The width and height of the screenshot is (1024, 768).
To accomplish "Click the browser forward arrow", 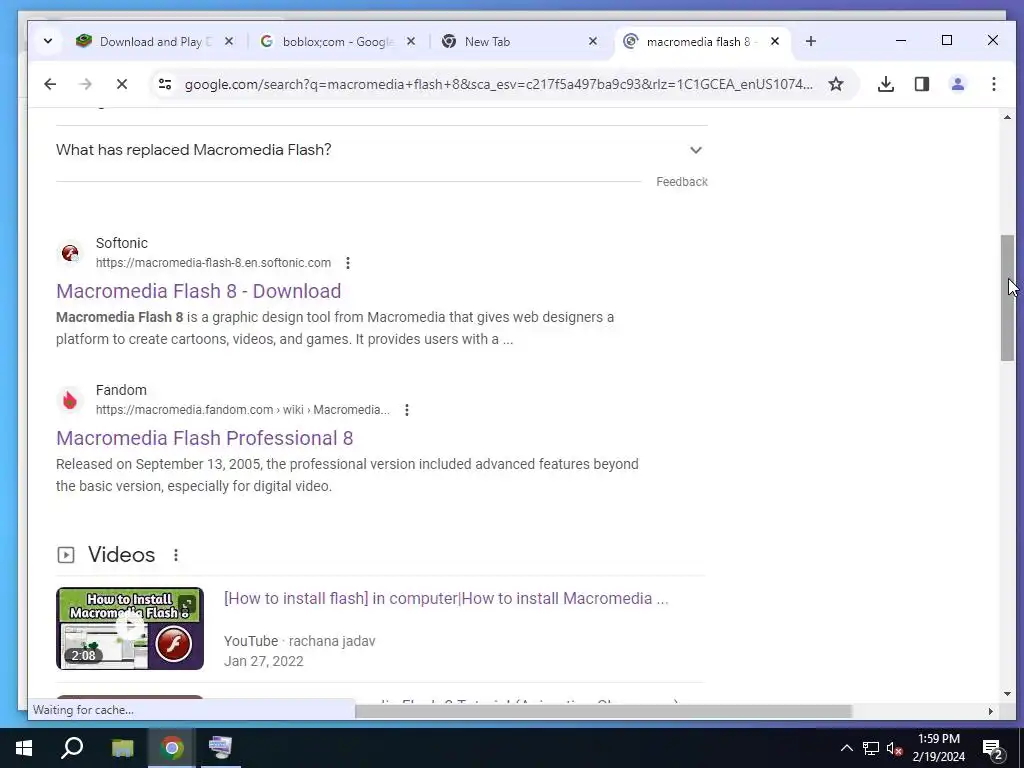I will [x=86, y=84].
